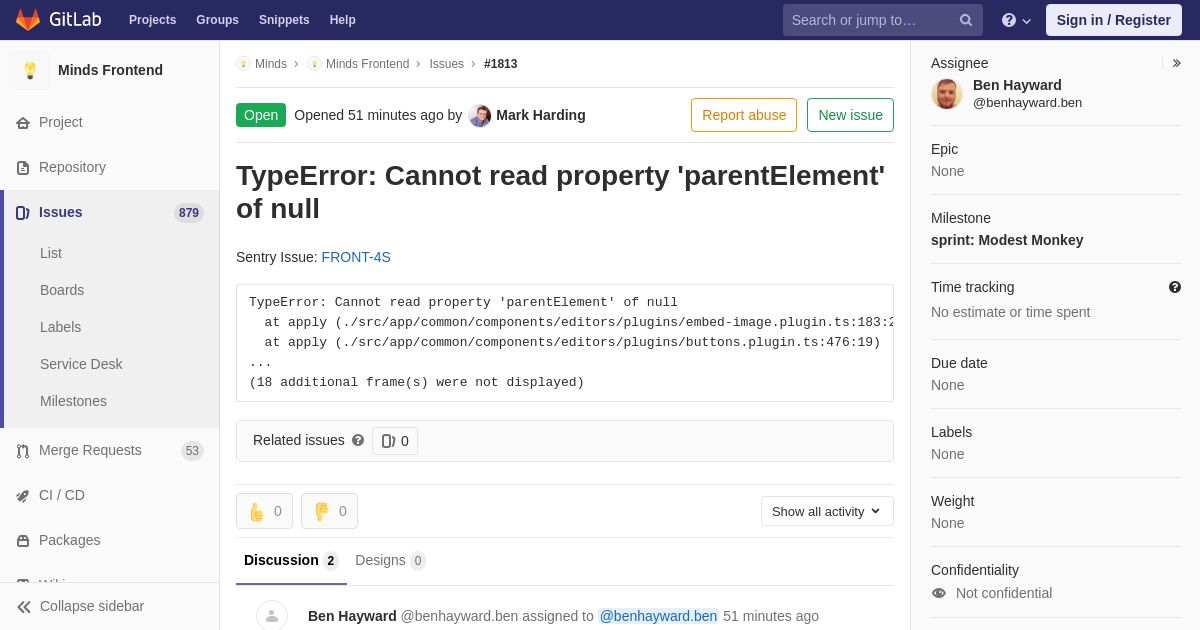Click Ben Hayward's assignee avatar
This screenshot has height=630, width=1200.
[x=947, y=94]
